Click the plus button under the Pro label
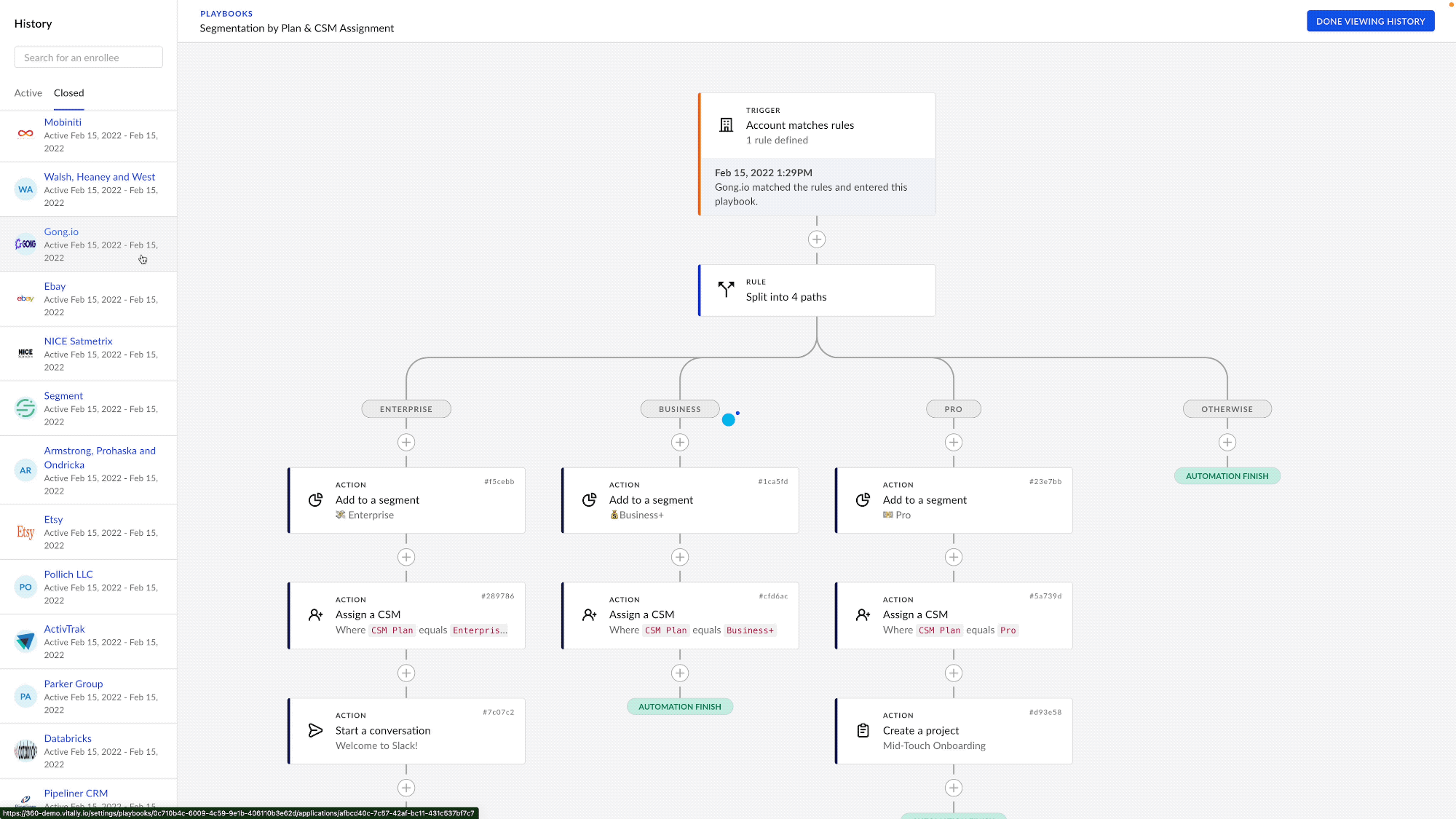Screen dimensions: 1456x819 (x=954, y=442)
